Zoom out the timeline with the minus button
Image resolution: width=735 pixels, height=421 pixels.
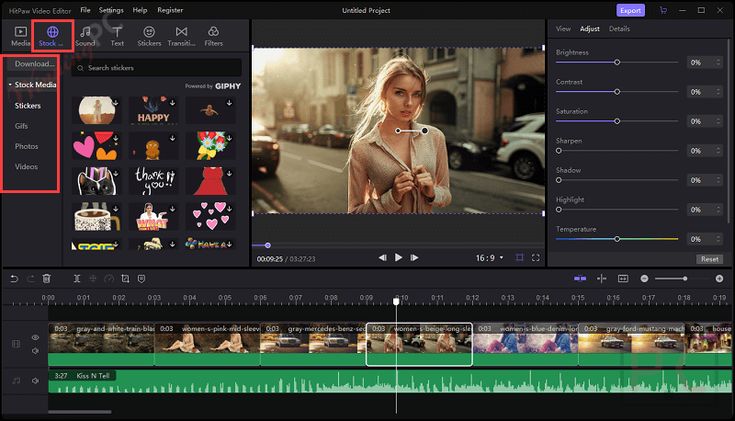coord(645,278)
